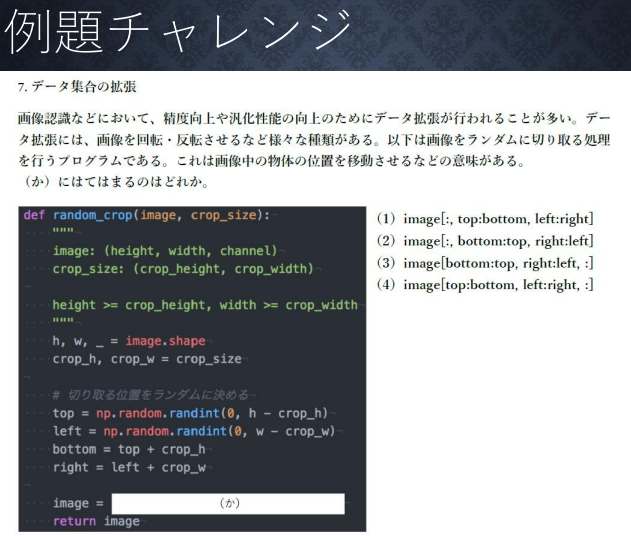Choose answer option (4) image[top:bottom, left:right, :]

coord(485,285)
